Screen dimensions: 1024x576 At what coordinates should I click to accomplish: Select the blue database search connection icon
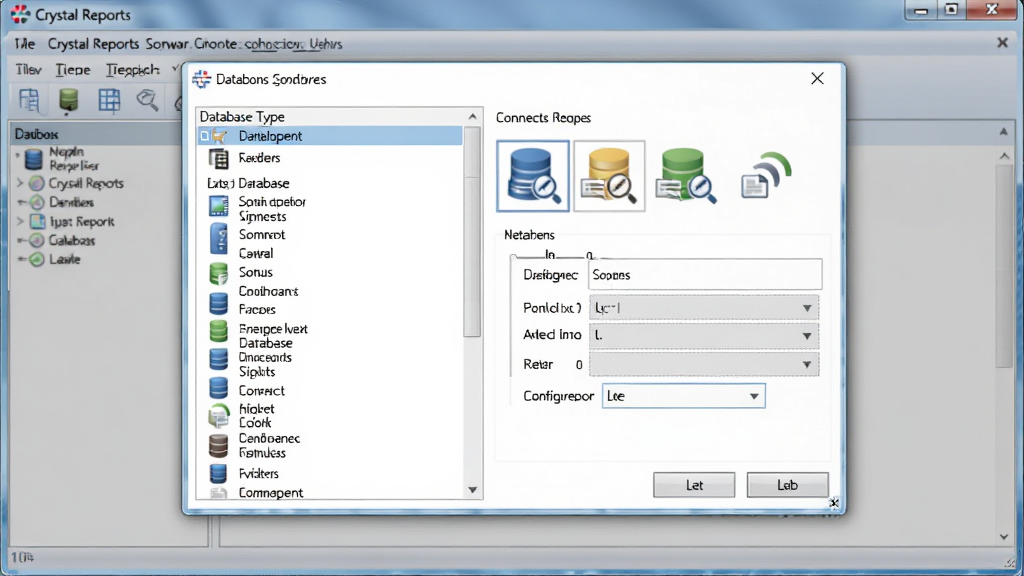[533, 176]
